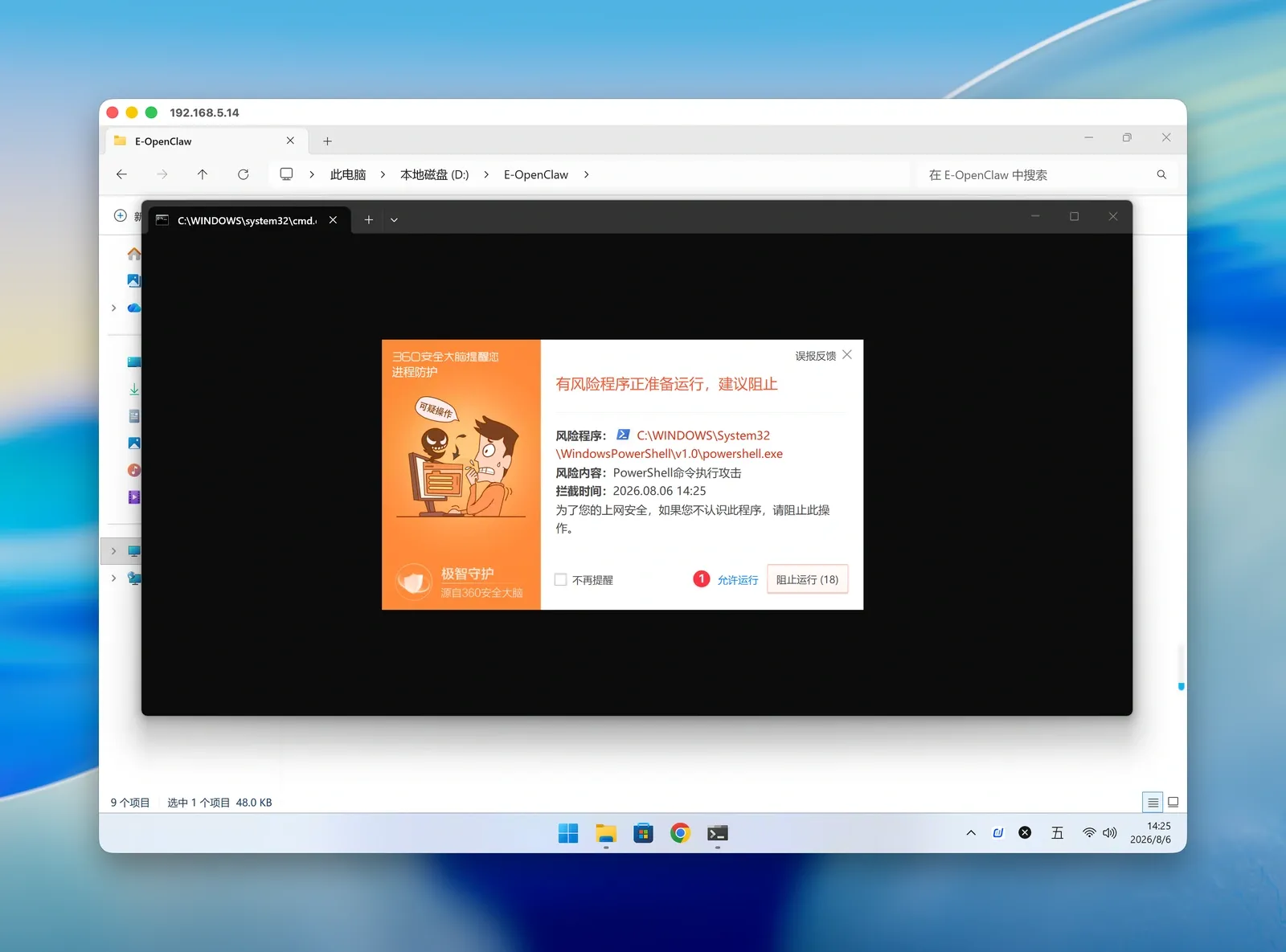Launch Google Chrome from the taskbar
Screen dimensions: 1286x952
[x=680, y=833]
